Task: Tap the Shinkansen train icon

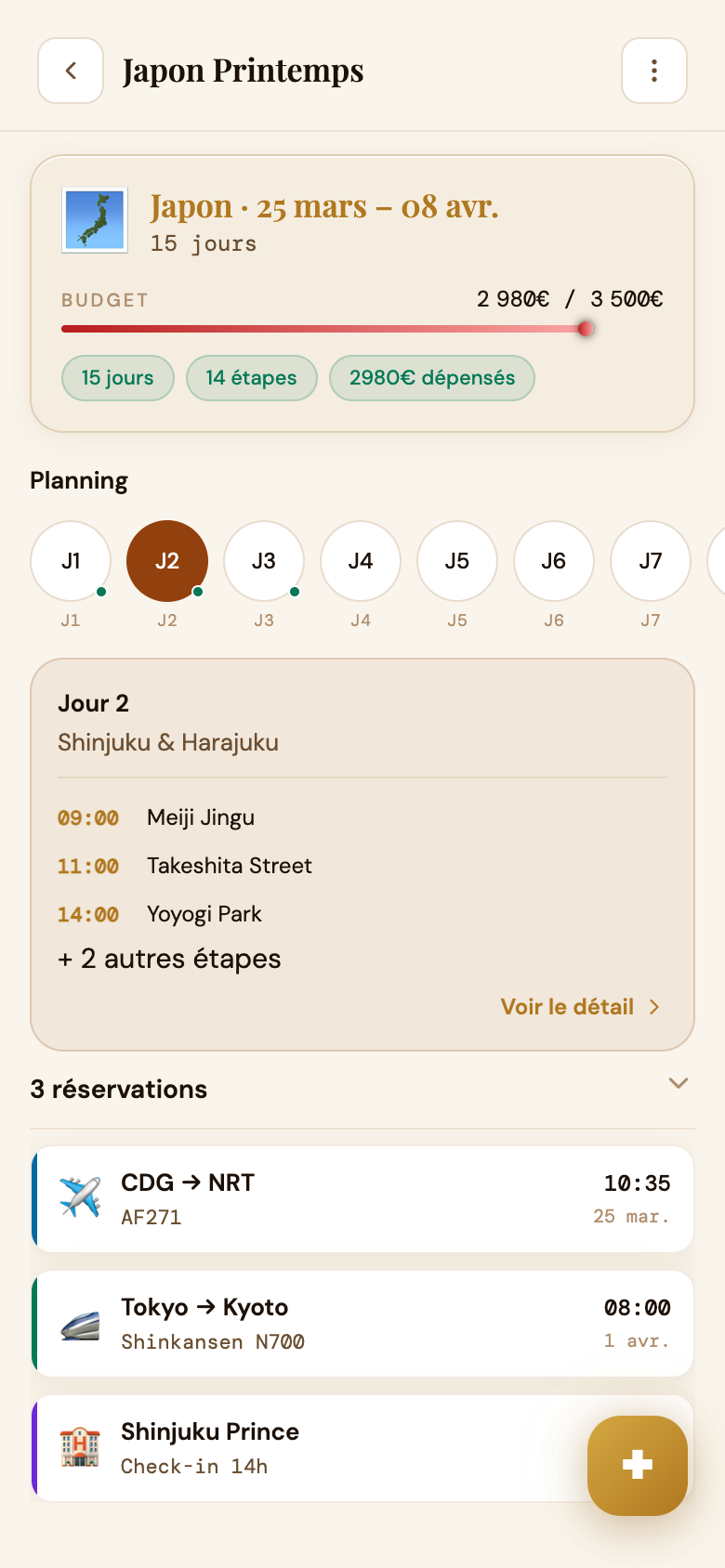Action: (80, 1323)
